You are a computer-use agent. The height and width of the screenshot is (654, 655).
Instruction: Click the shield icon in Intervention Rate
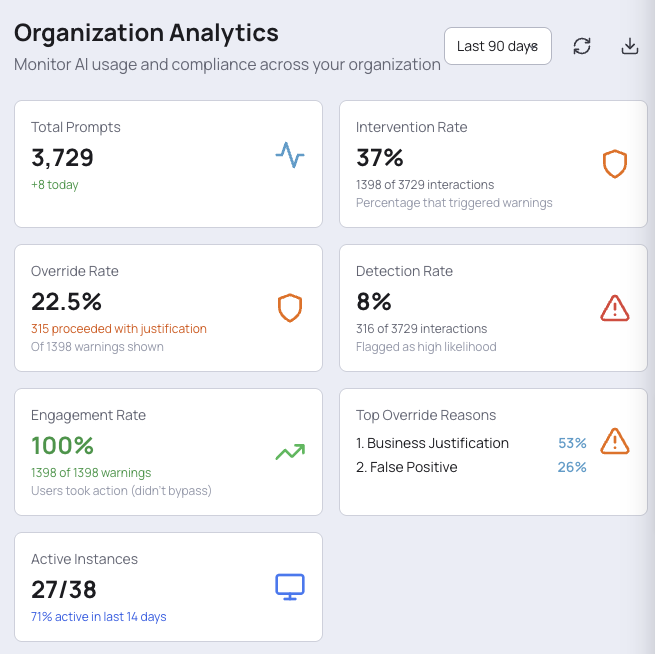(x=614, y=164)
